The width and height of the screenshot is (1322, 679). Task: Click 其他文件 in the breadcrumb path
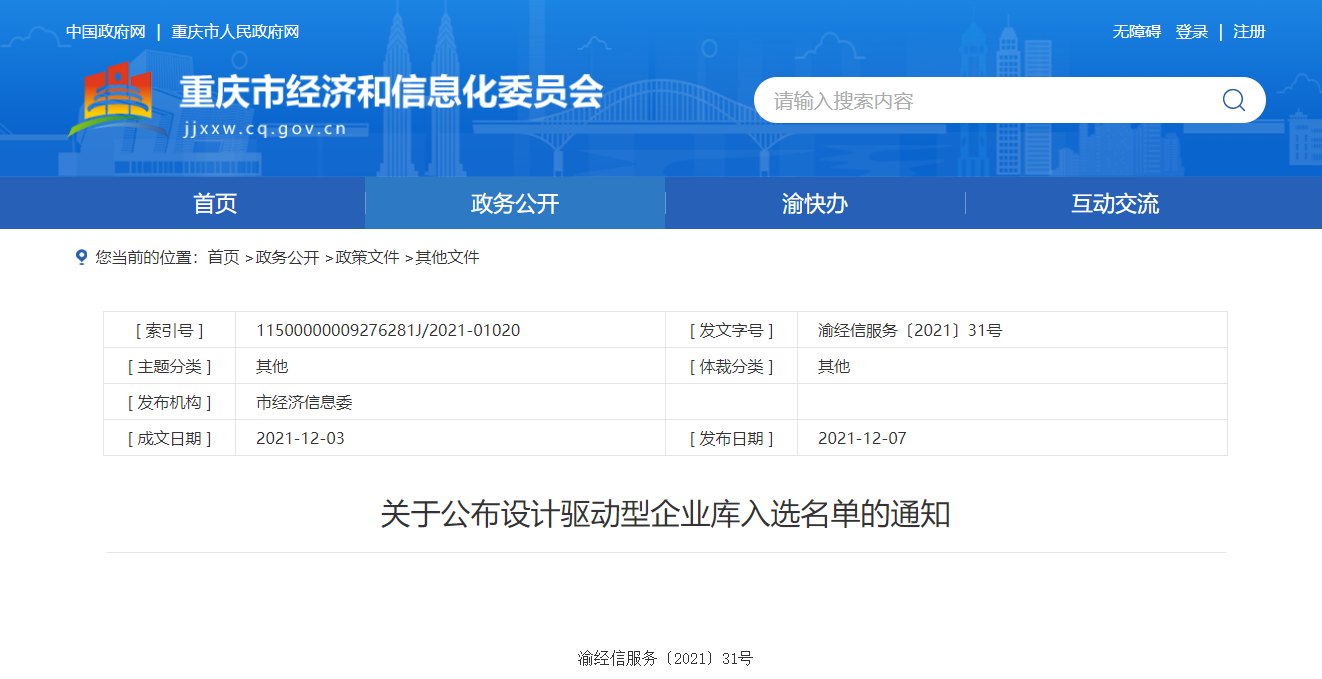pos(447,257)
